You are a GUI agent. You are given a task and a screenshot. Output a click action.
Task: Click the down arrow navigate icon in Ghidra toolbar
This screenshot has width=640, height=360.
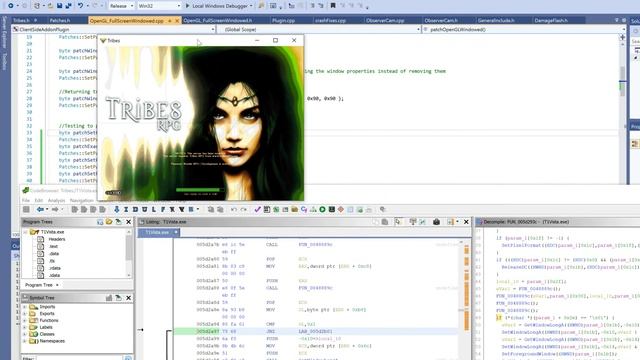click(x=117, y=209)
